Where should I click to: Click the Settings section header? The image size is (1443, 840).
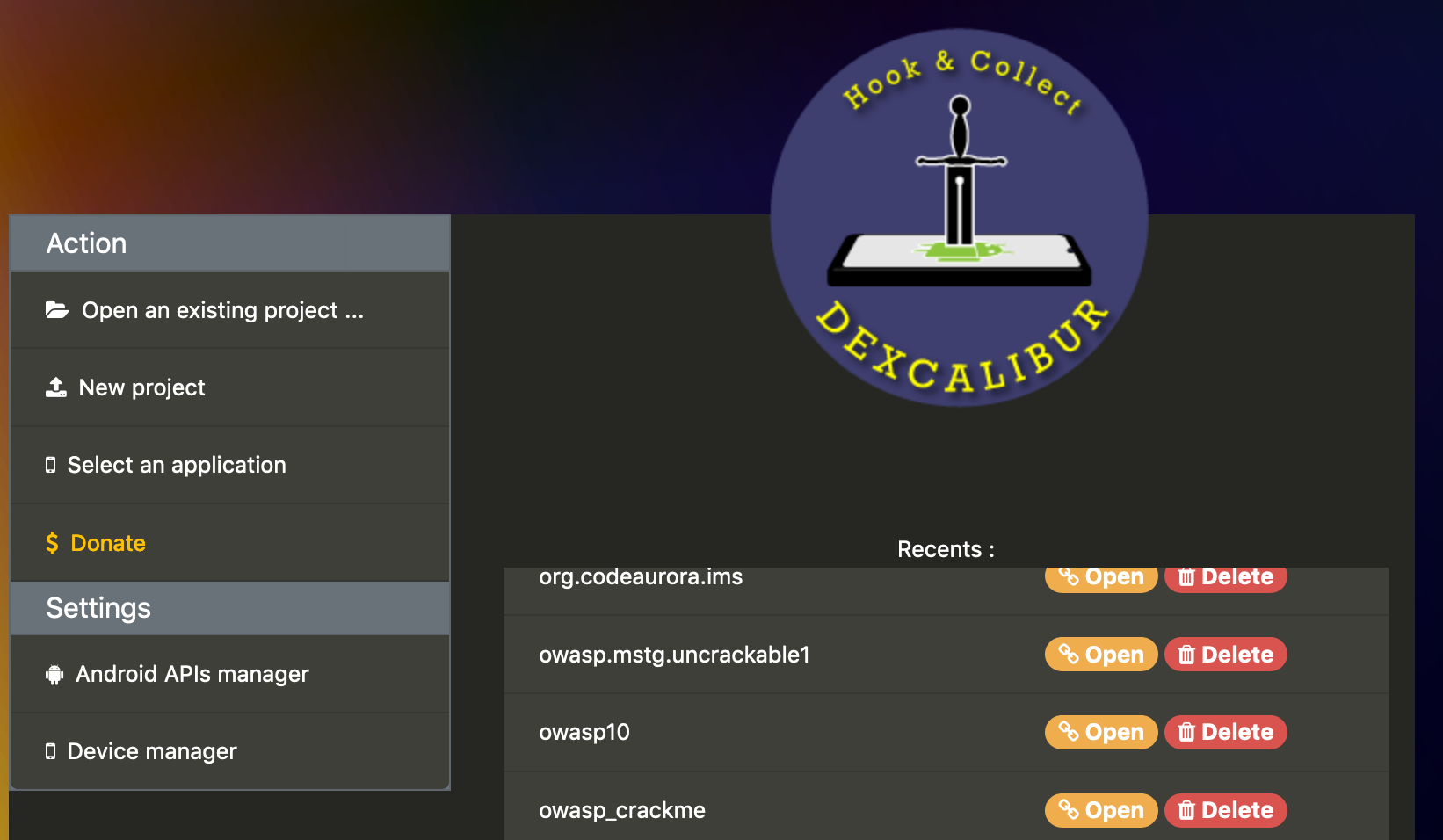[x=230, y=608]
